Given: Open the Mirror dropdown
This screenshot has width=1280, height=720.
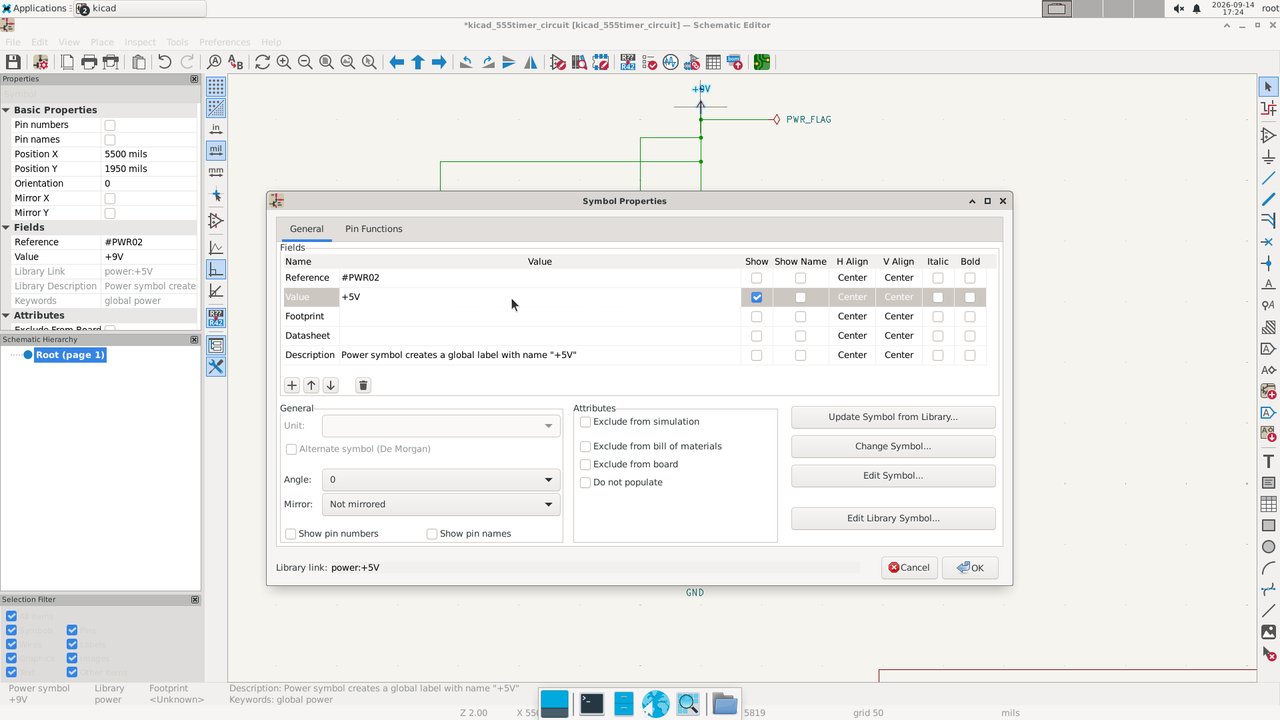Looking at the screenshot, I should pos(440,504).
